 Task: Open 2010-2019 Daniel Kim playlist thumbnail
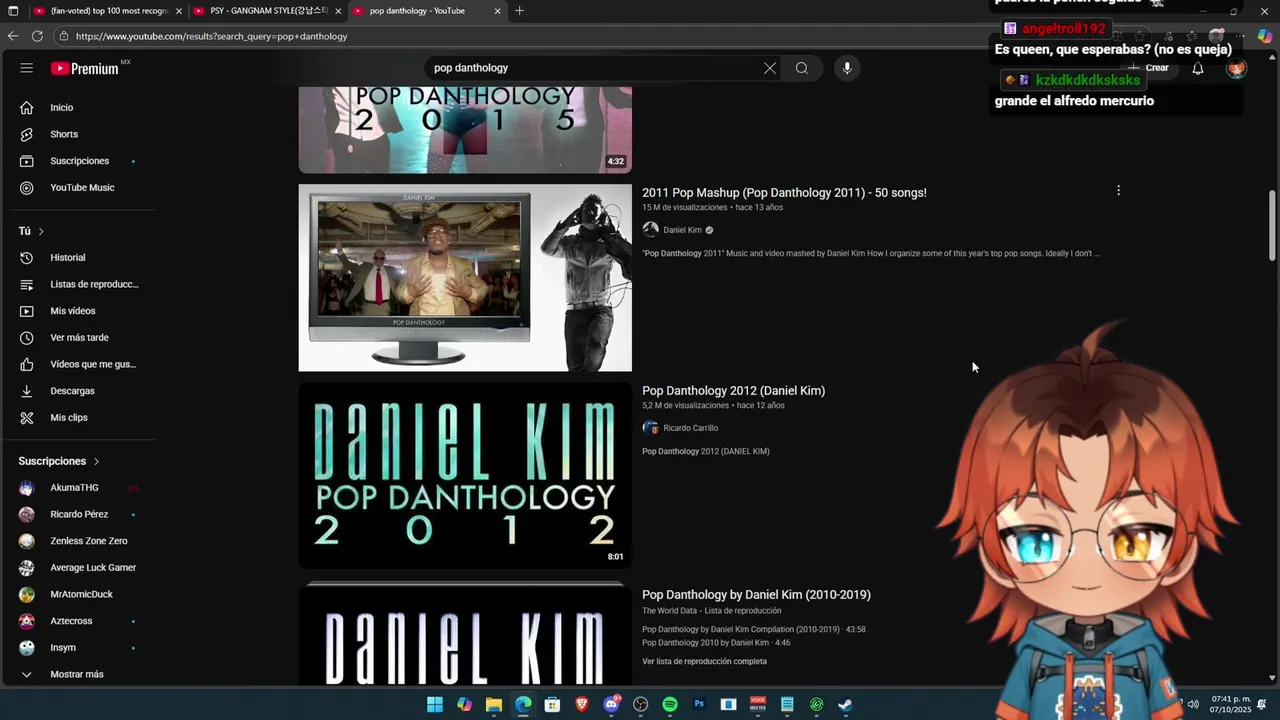465,634
